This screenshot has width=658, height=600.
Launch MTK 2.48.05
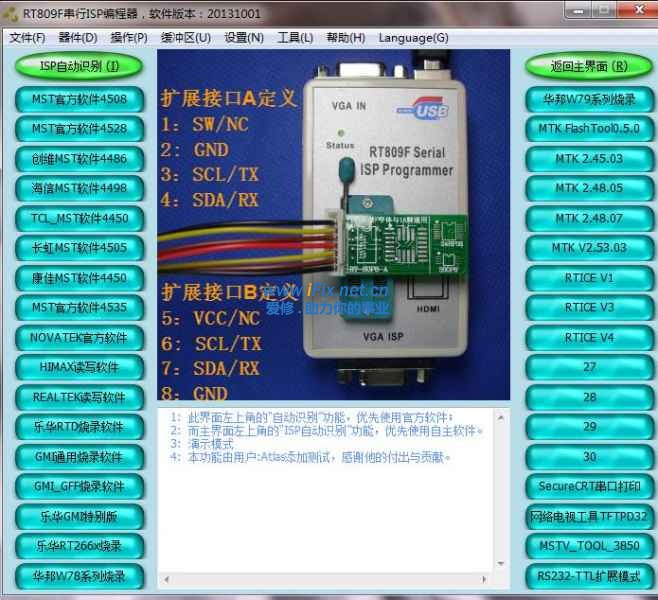(x=589, y=188)
